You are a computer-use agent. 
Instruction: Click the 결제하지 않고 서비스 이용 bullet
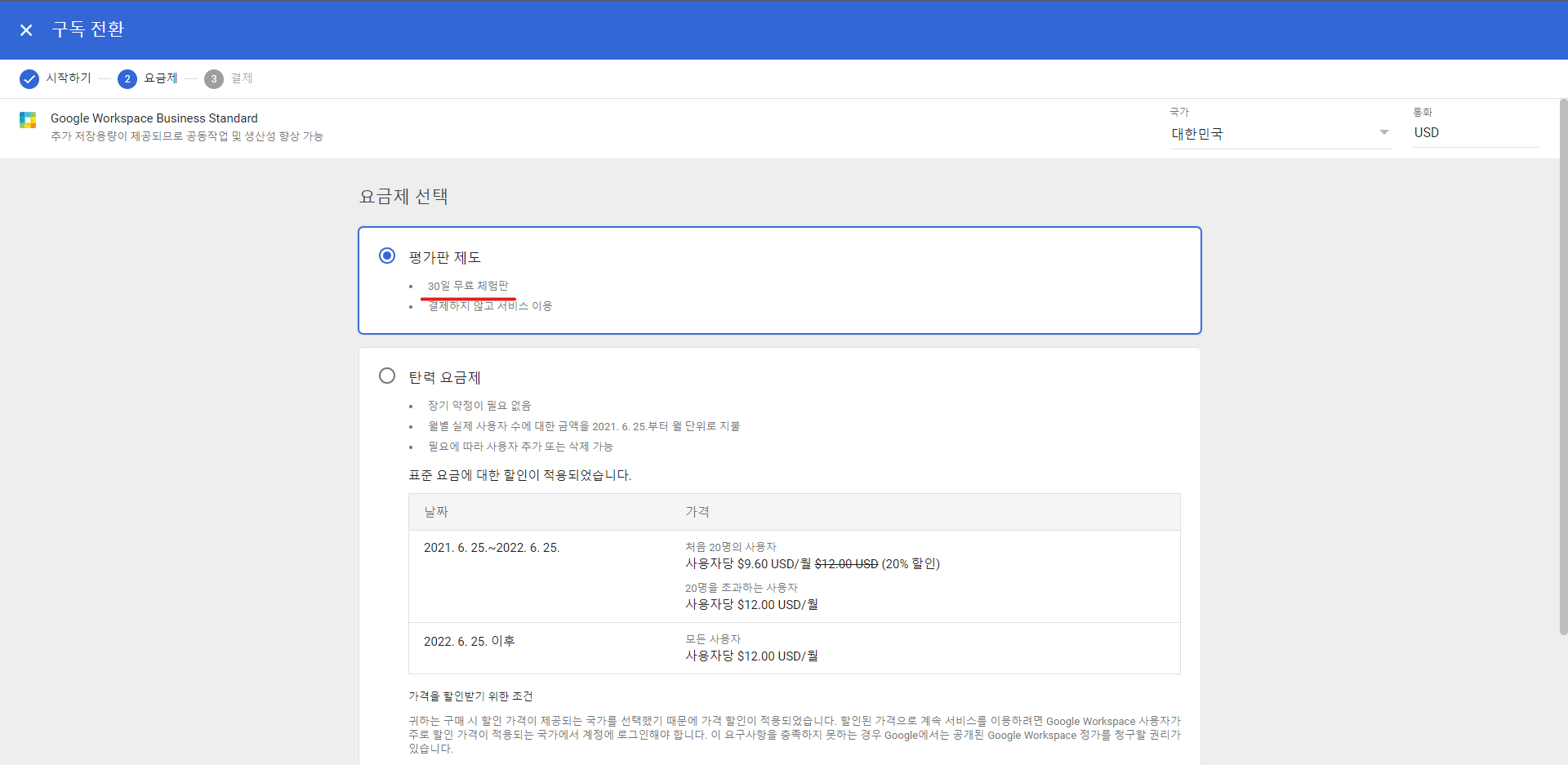490,306
